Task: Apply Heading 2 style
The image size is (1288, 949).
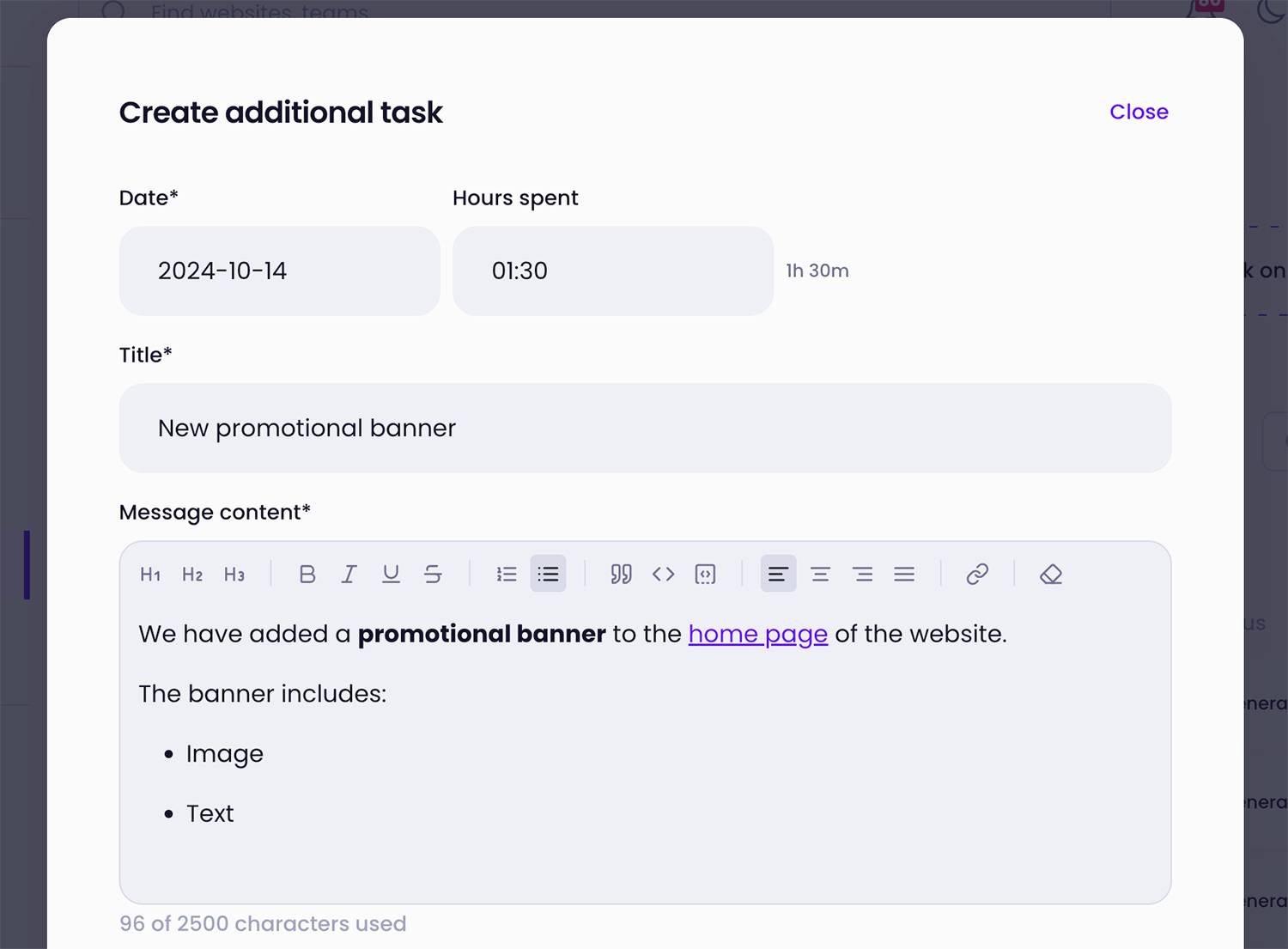Action: [x=191, y=574]
